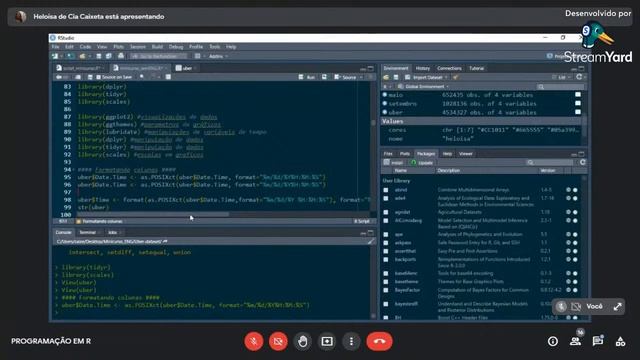Click the Environment search field
Screen dimensions: 640x360
(561, 87)
